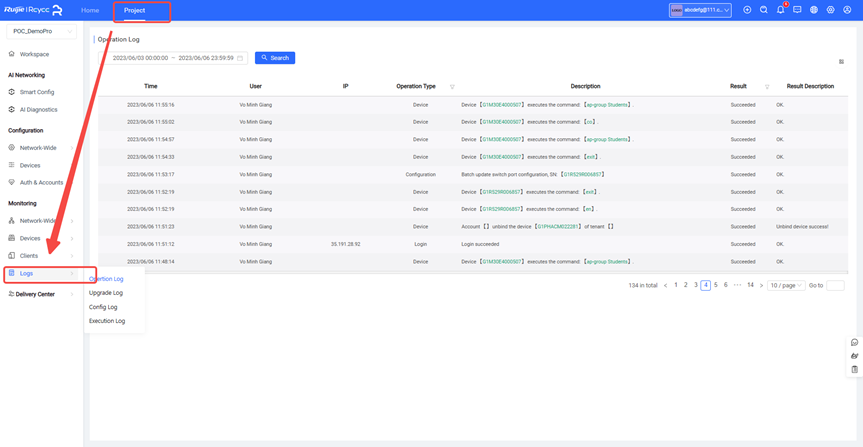Expand Clients in the Monitoring sidebar
Screen dimensions: 863x447
(40, 256)
